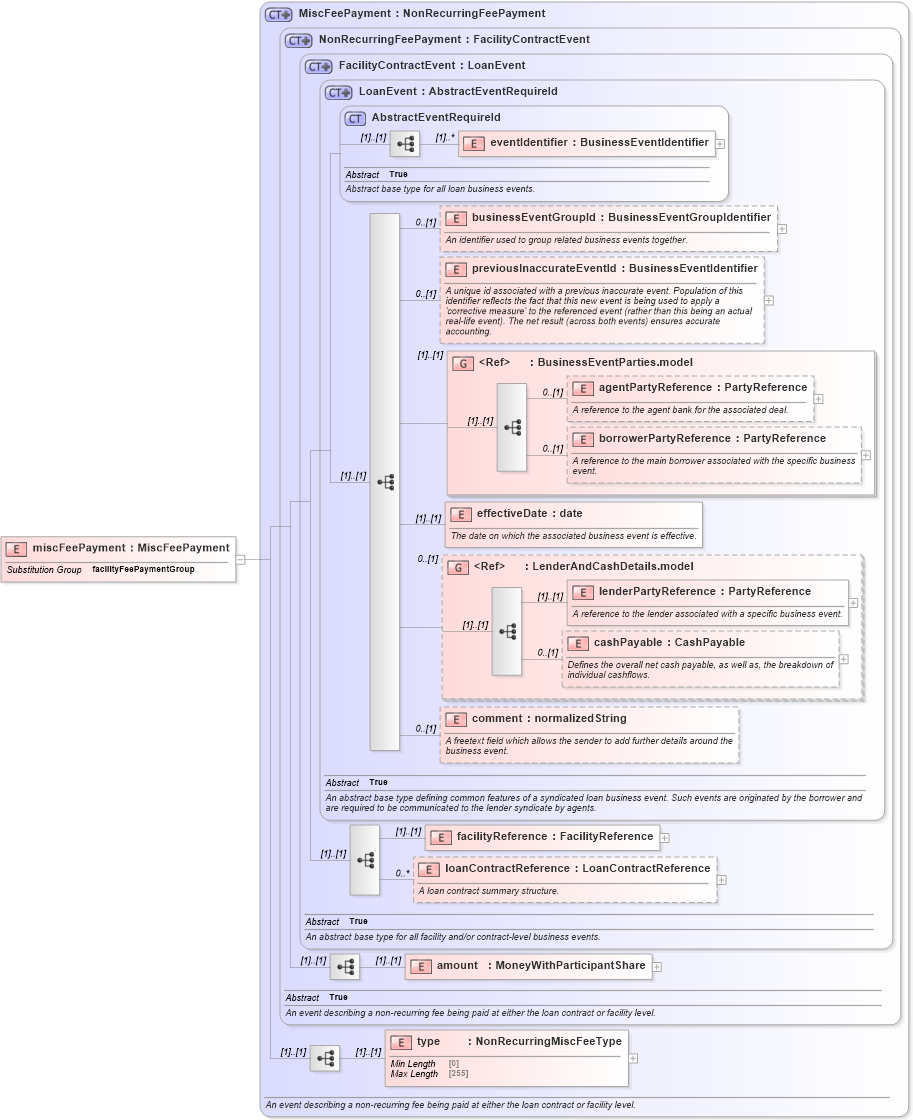Image resolution: width=913 pixels, height=1120 pixels.
Task: Click the E icon of effectiveDate element
Action: click(461, 513)
